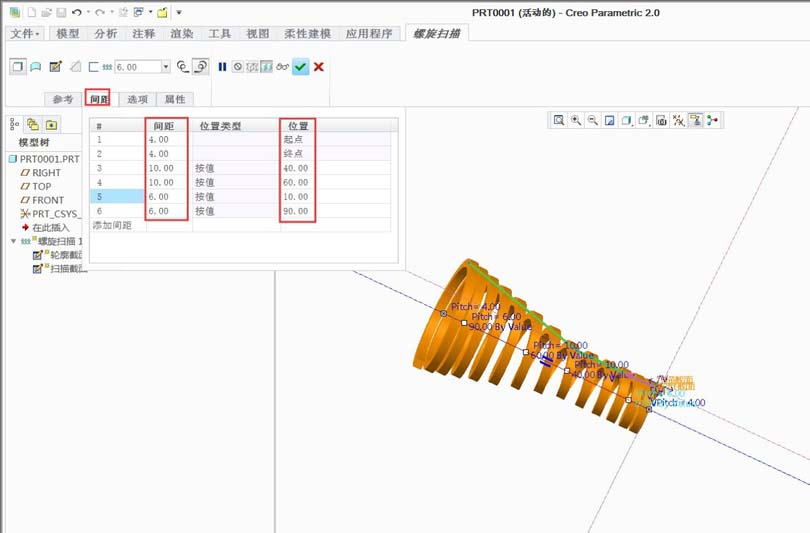Click the zoom out magnifier icon
Screen dimensions: 810x533
pos(593,120)
